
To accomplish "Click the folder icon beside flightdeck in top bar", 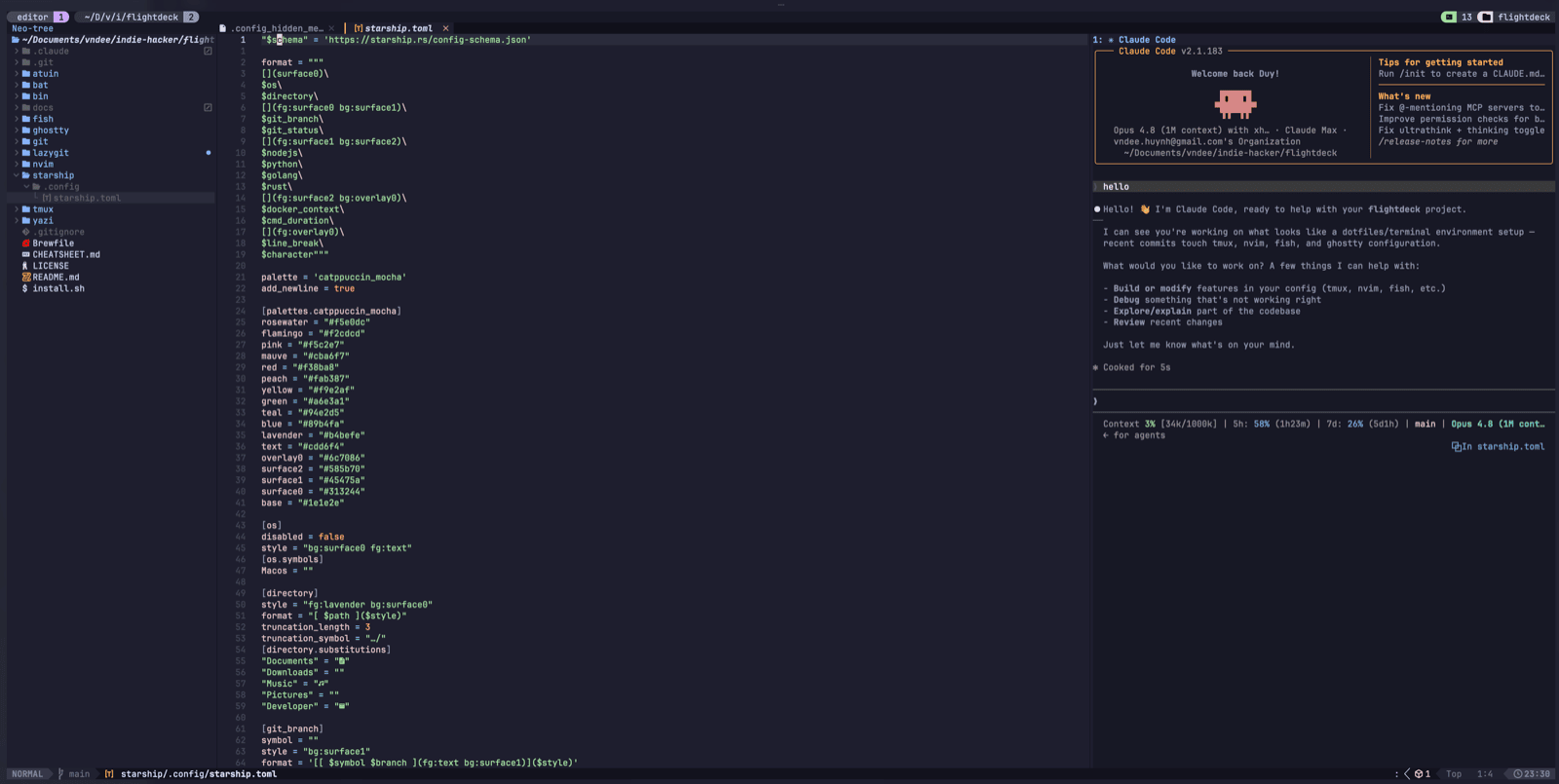I will coord(1485,17).
